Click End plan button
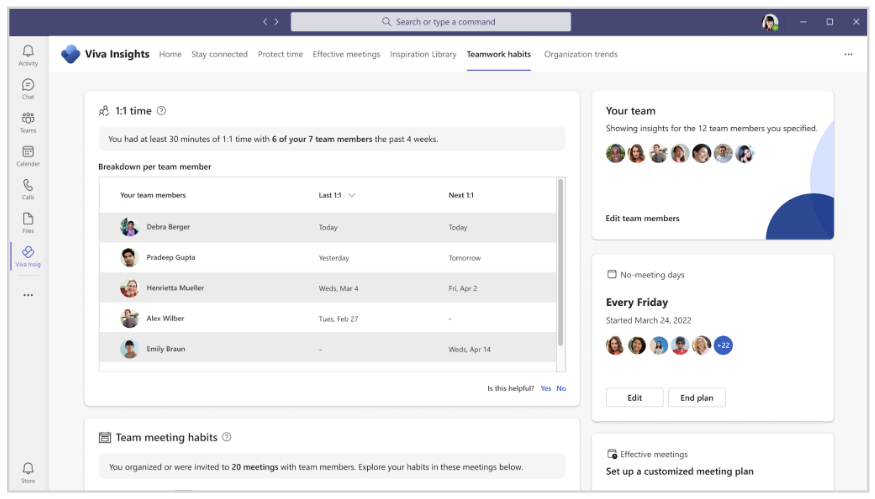Image resolution: width=875 pixels, height=499 pixels. 696,397
